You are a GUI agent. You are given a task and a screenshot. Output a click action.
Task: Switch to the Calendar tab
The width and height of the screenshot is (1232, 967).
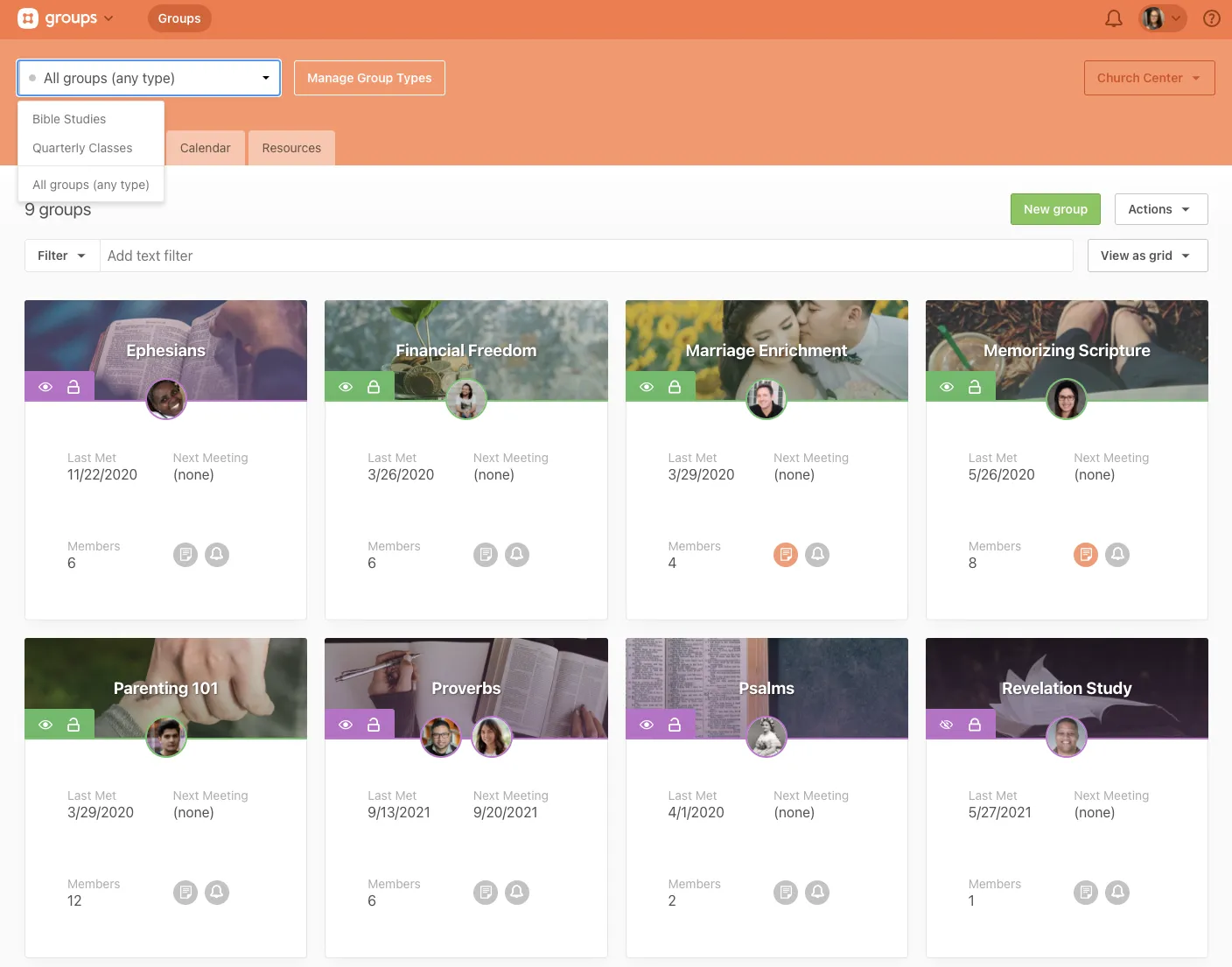[x=205, y=148]
